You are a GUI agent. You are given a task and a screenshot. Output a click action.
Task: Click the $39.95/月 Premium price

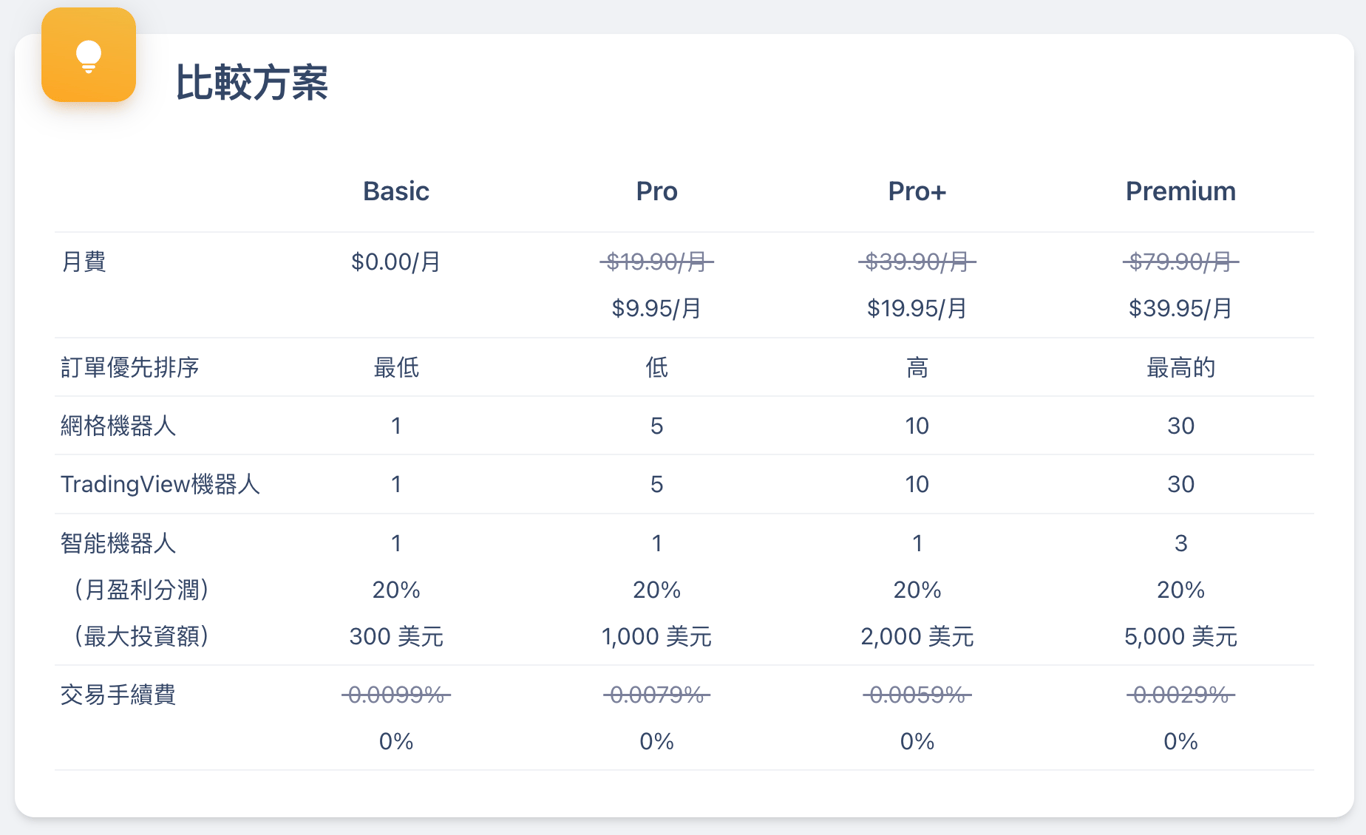[1180, 308]
